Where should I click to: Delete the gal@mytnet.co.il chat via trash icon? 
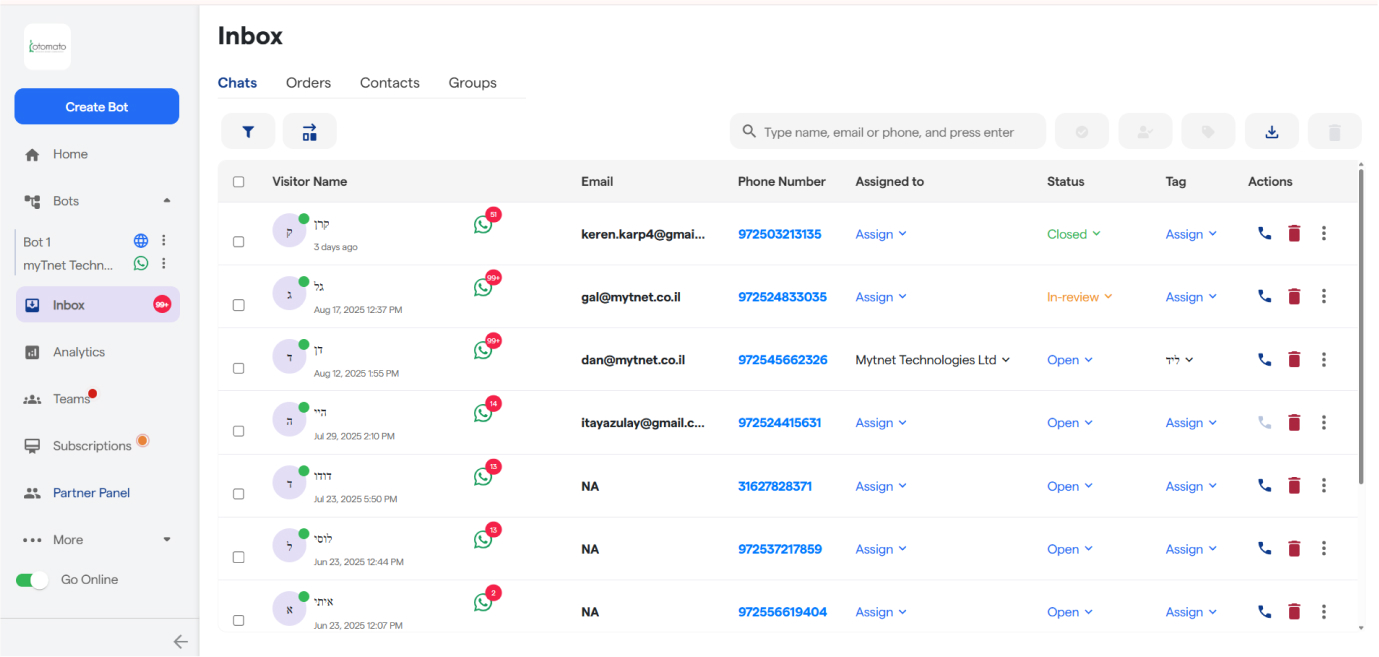(x=1294, y=296)
